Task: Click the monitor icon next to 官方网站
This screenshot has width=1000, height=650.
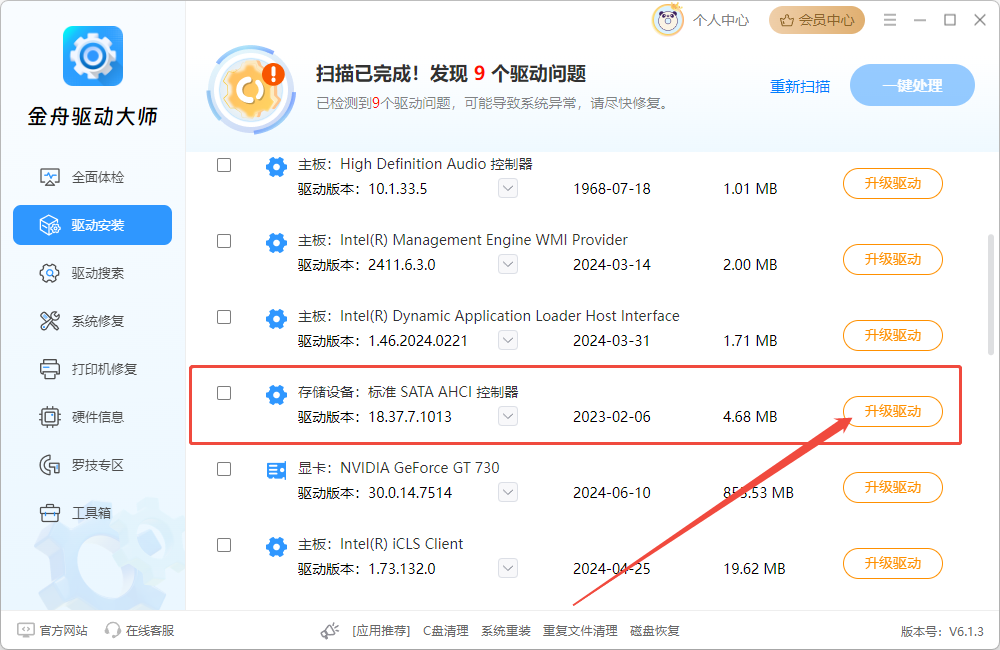Action: pos(26,630)
